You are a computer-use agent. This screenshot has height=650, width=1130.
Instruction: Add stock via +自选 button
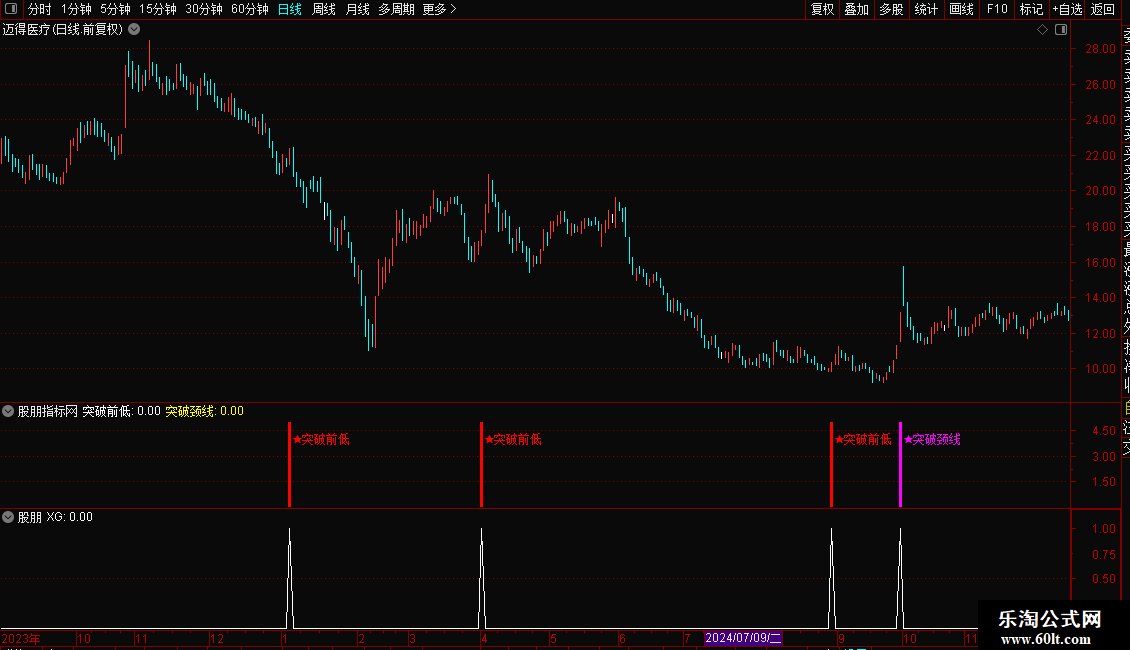(x=1067, y=9)
